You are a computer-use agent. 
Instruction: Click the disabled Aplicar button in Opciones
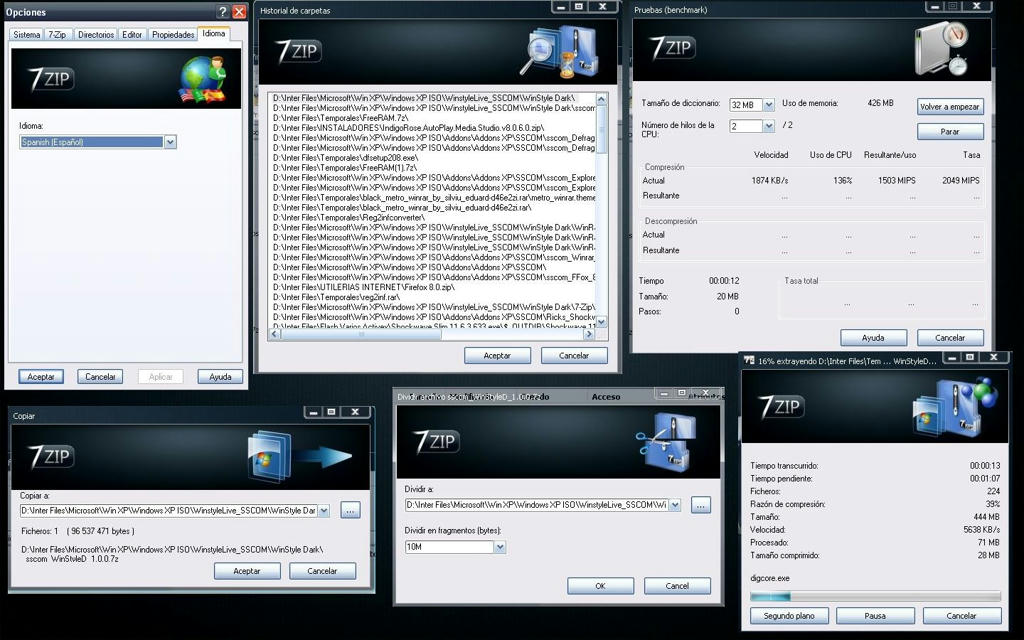(x=161, y=377)
